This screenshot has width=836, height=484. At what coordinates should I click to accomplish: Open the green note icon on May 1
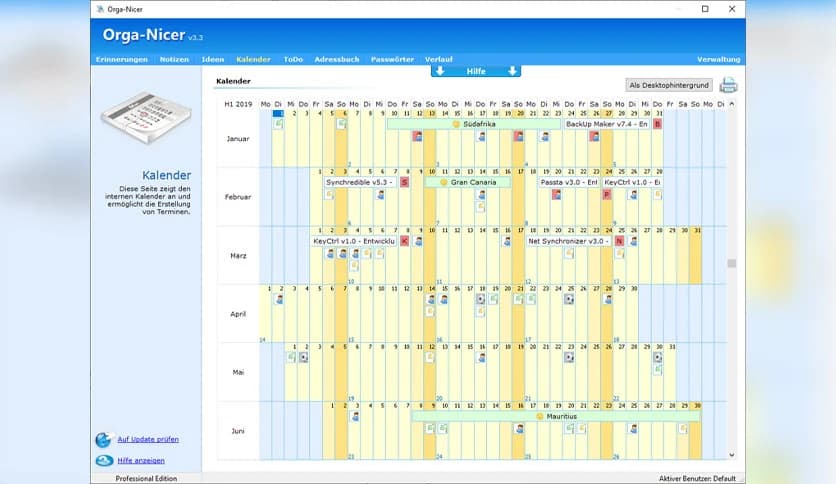click(x=291, y=357)
